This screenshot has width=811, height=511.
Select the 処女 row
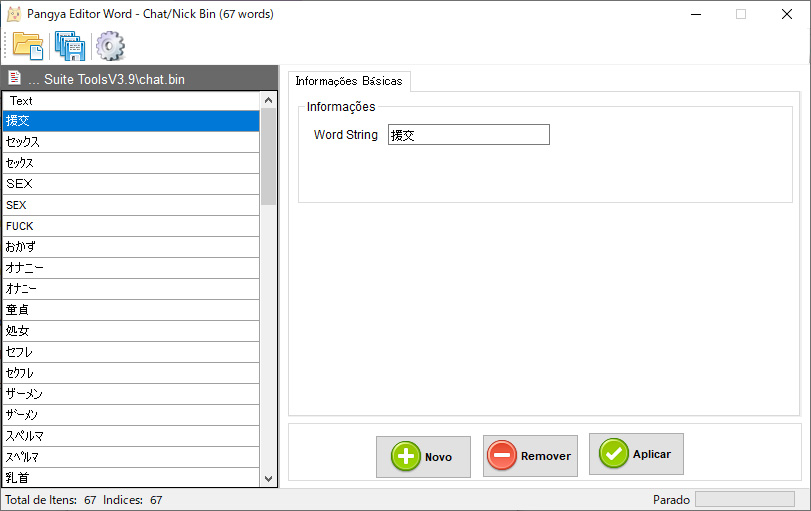[x=131, y=330]
